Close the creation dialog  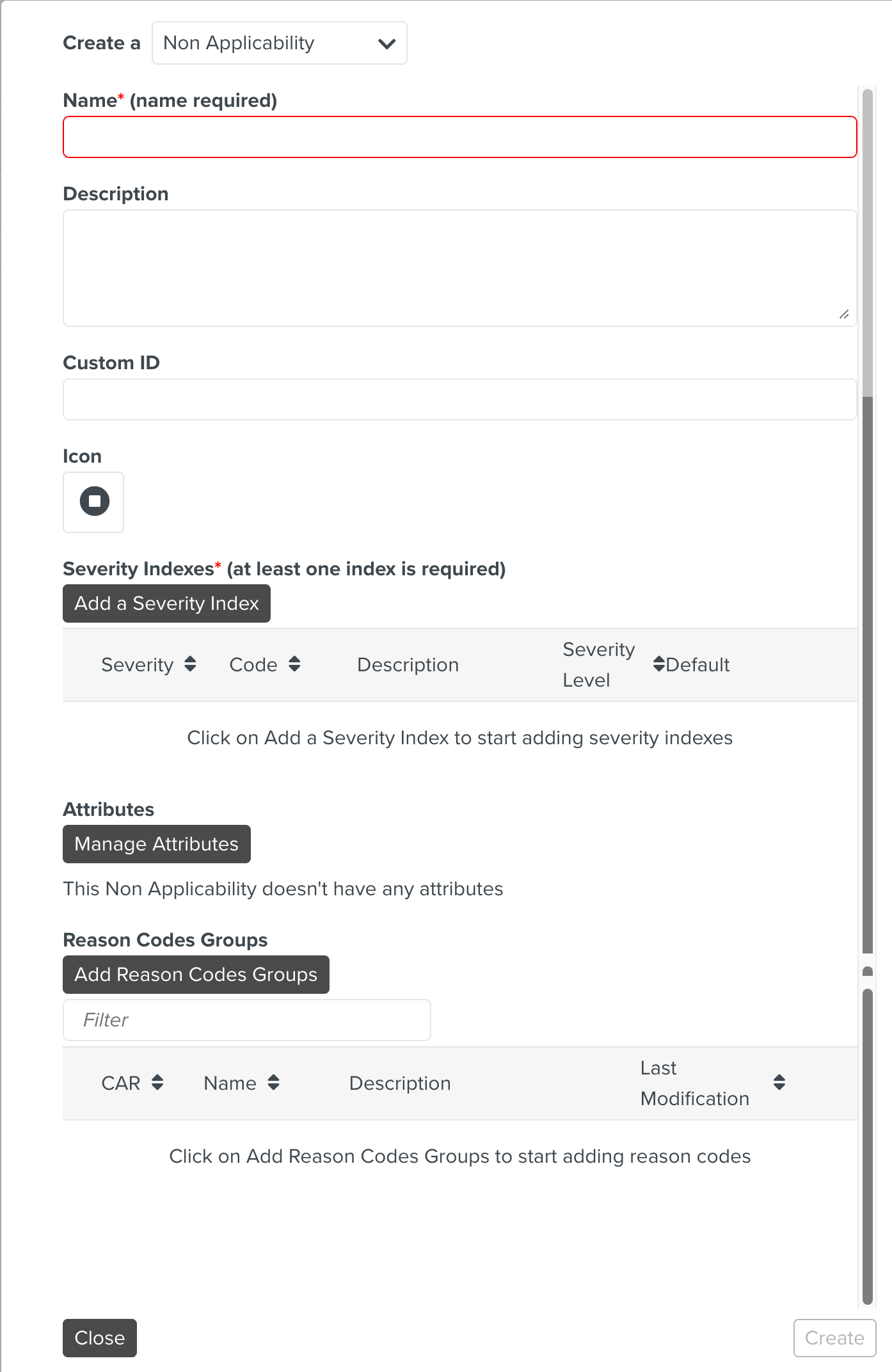[100, 1338]
